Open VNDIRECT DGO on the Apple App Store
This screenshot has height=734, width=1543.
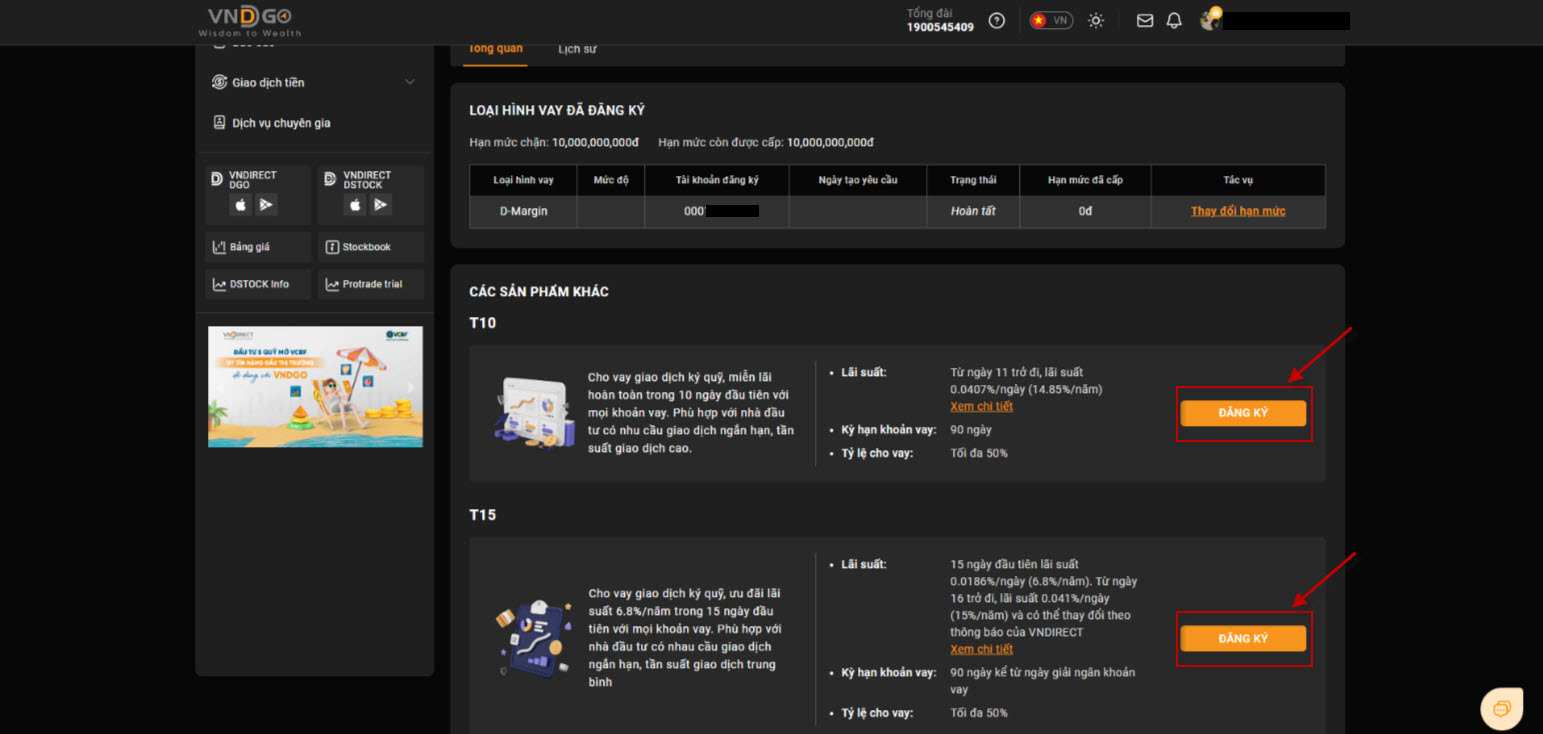[240, 205]
